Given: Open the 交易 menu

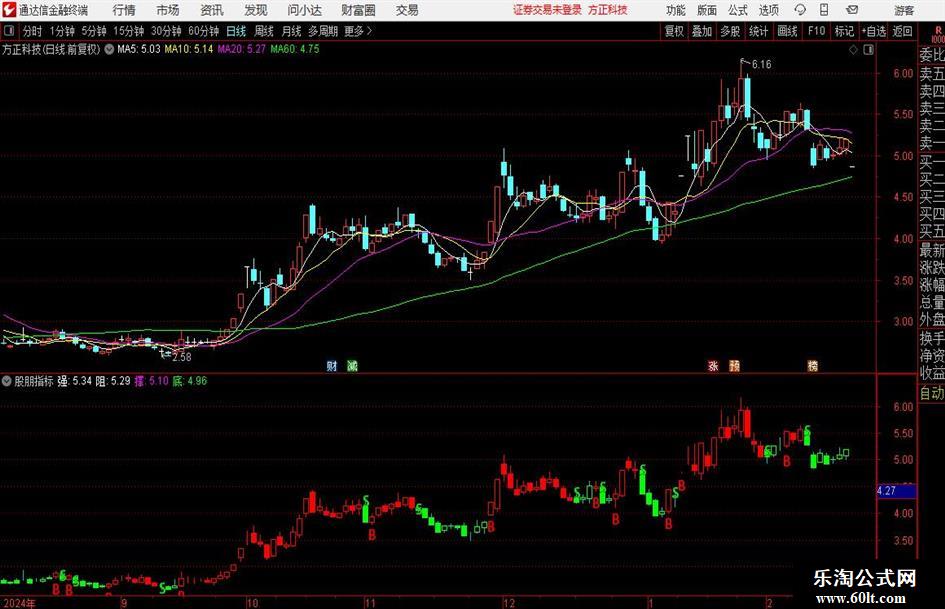Looking at the screenshot, I should point(407,10).
